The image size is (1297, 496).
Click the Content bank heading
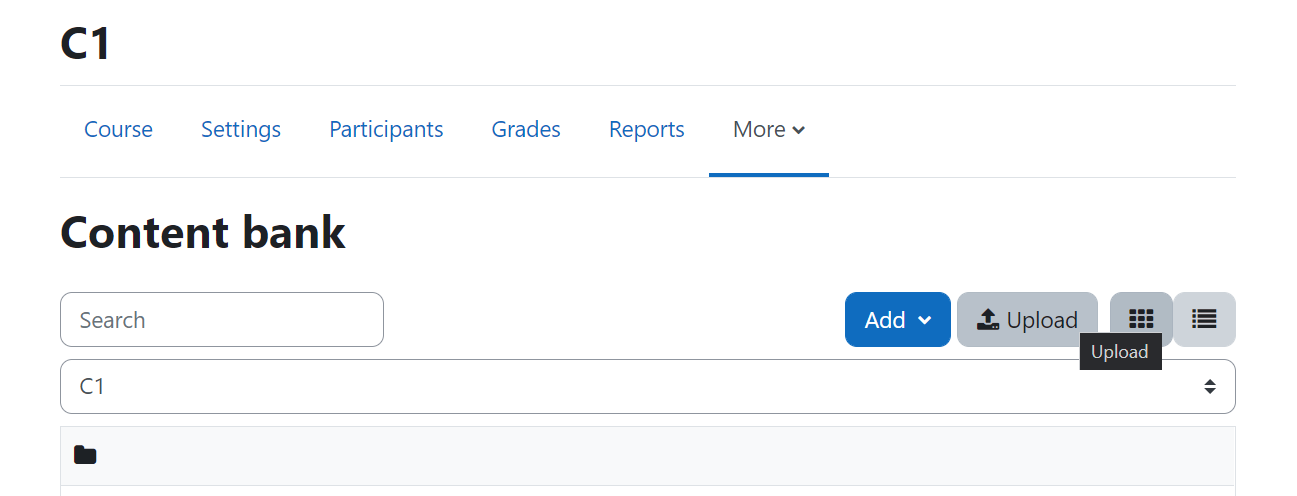point(203,232)
